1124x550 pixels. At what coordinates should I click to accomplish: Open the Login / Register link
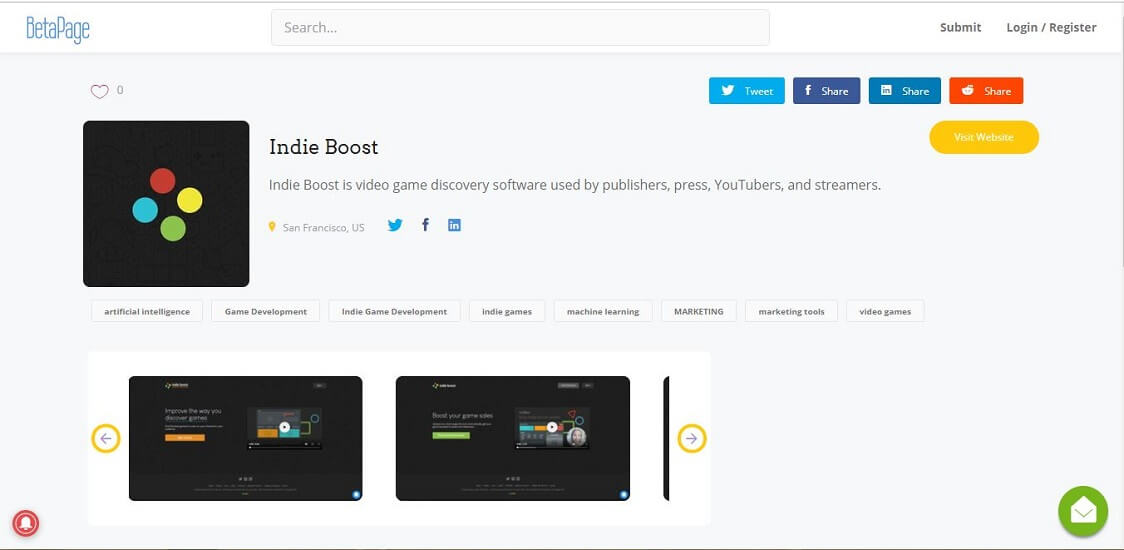(1052, 27)
